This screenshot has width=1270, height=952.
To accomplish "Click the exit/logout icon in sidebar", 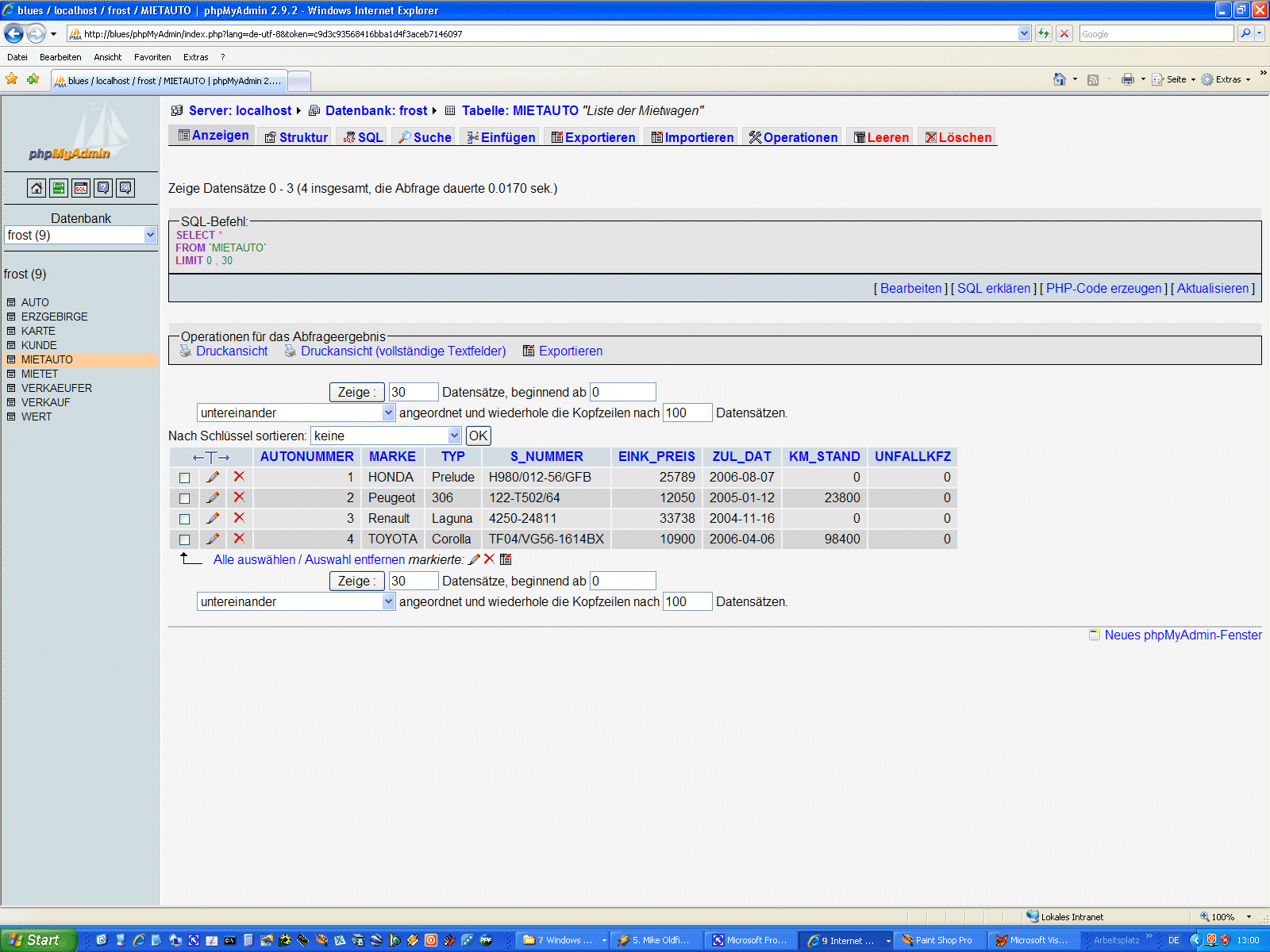I will pyautogui.click(x=59, y=188).
